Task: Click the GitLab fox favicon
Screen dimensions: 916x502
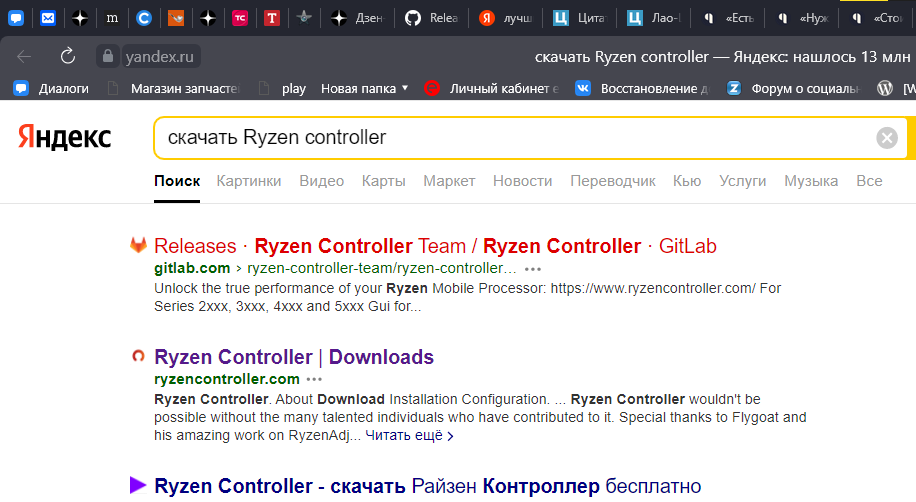Action: pyautogui.click(x=138, y=245)
